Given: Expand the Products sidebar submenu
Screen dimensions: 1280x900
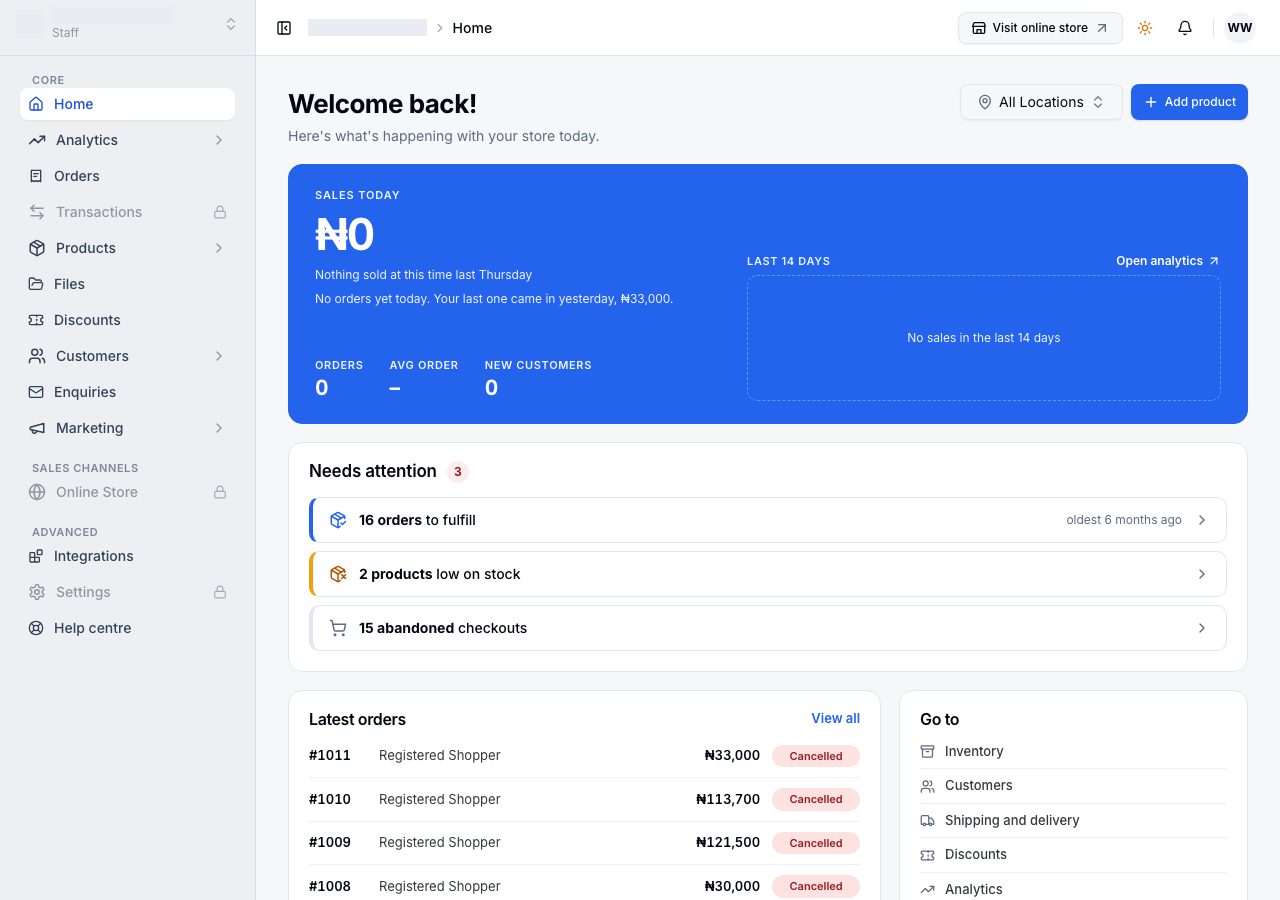Looking at the screenshot, I should (x=219, y=248).
